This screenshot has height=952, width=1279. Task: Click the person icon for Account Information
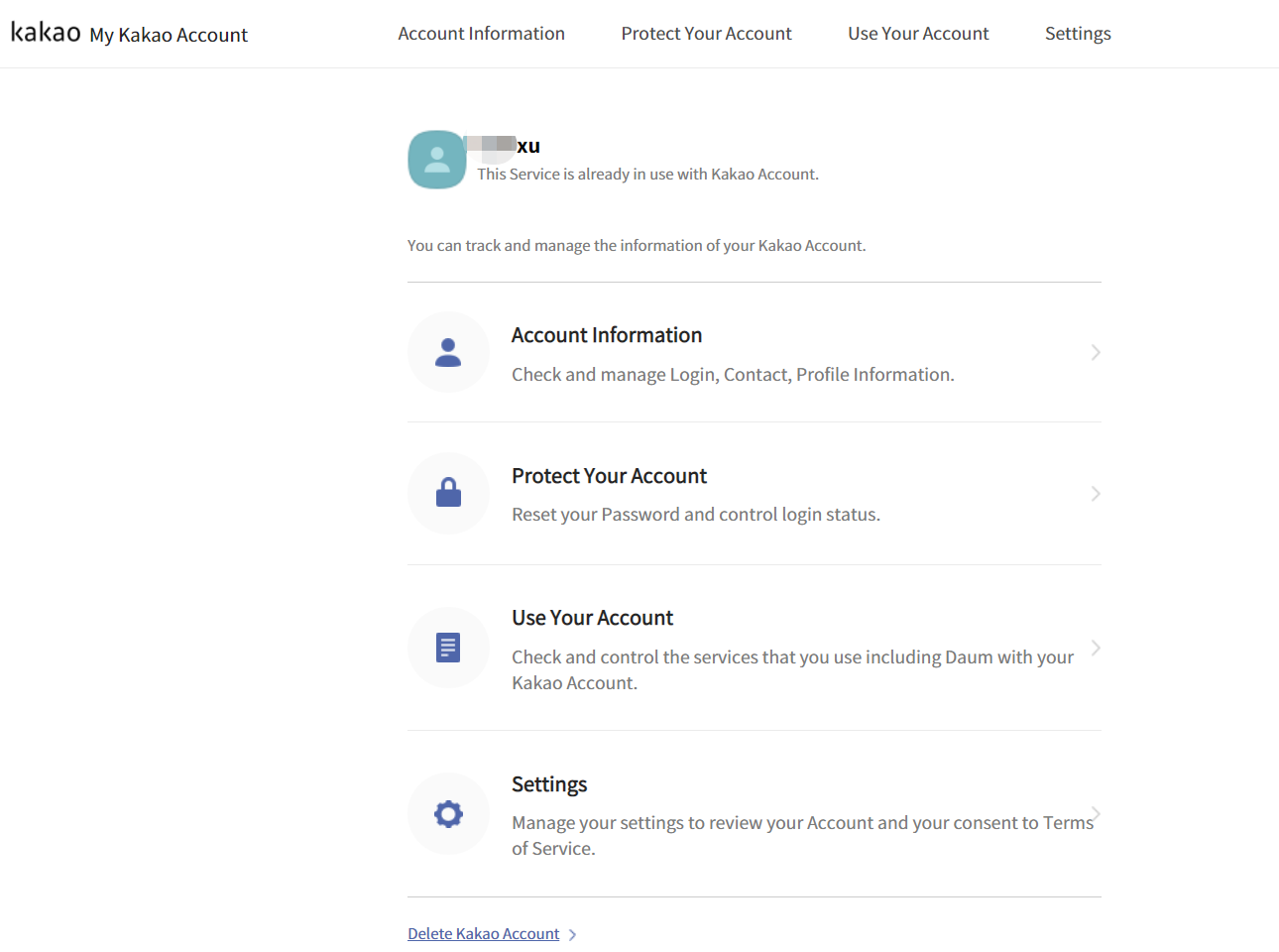[x=448, y=352]
